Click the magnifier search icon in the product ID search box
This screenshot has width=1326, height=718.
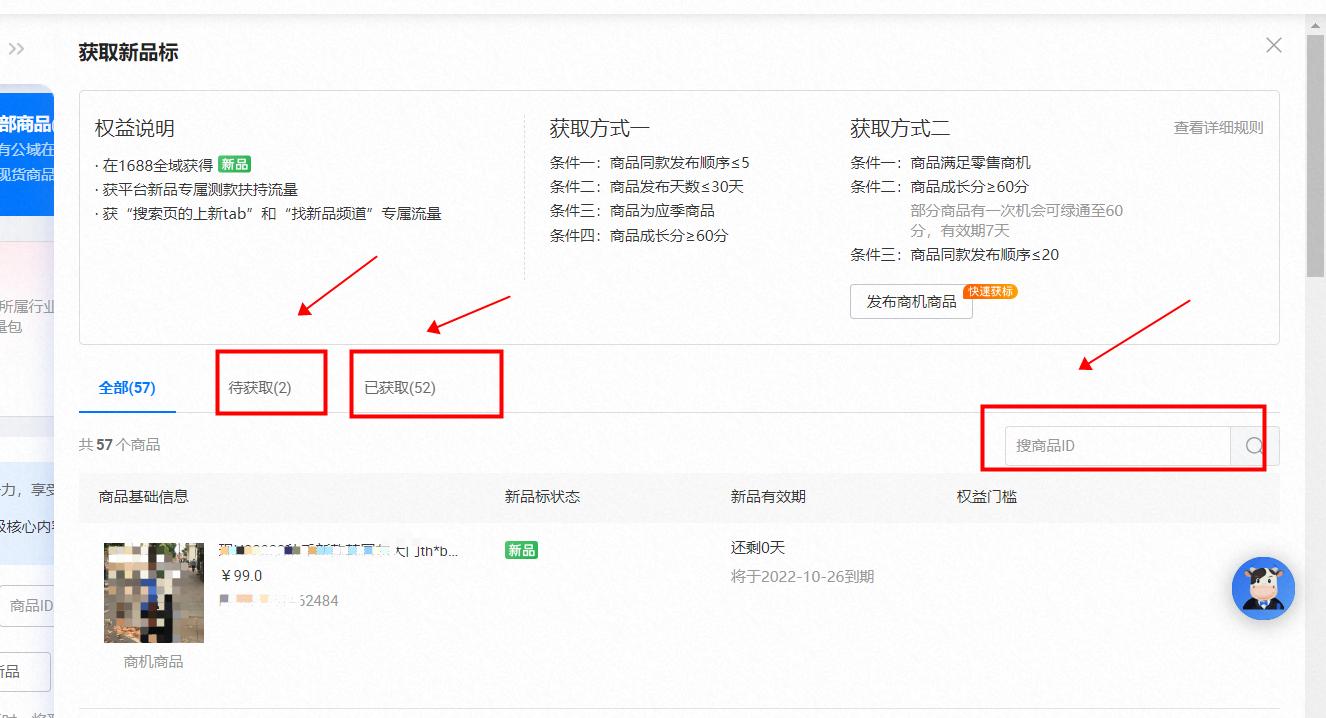point(1252,445)
